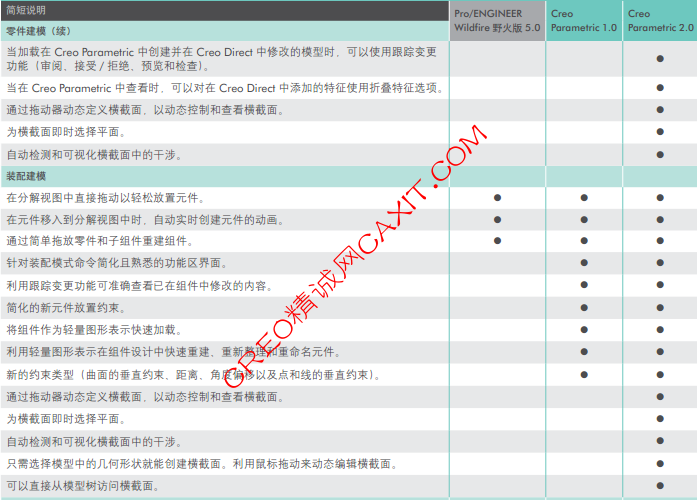
Task: Select row 利用跟踪变更功能可准确查看已在组件中修改的内容
Action: click(x=349, y=285)
